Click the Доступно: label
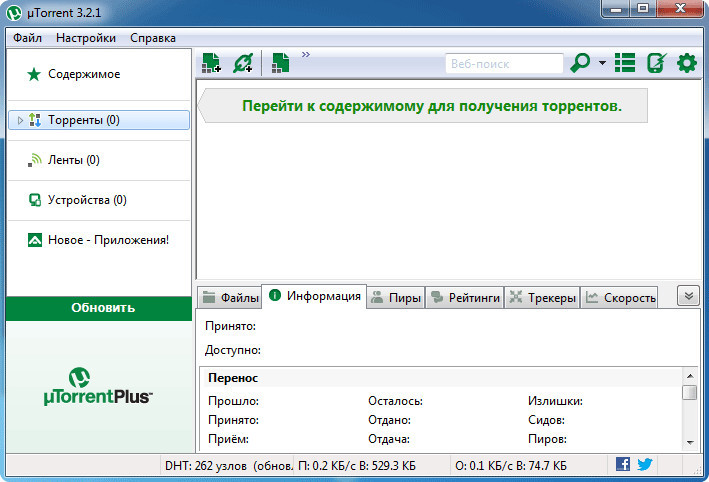The image size is (709, 482). 233,350
